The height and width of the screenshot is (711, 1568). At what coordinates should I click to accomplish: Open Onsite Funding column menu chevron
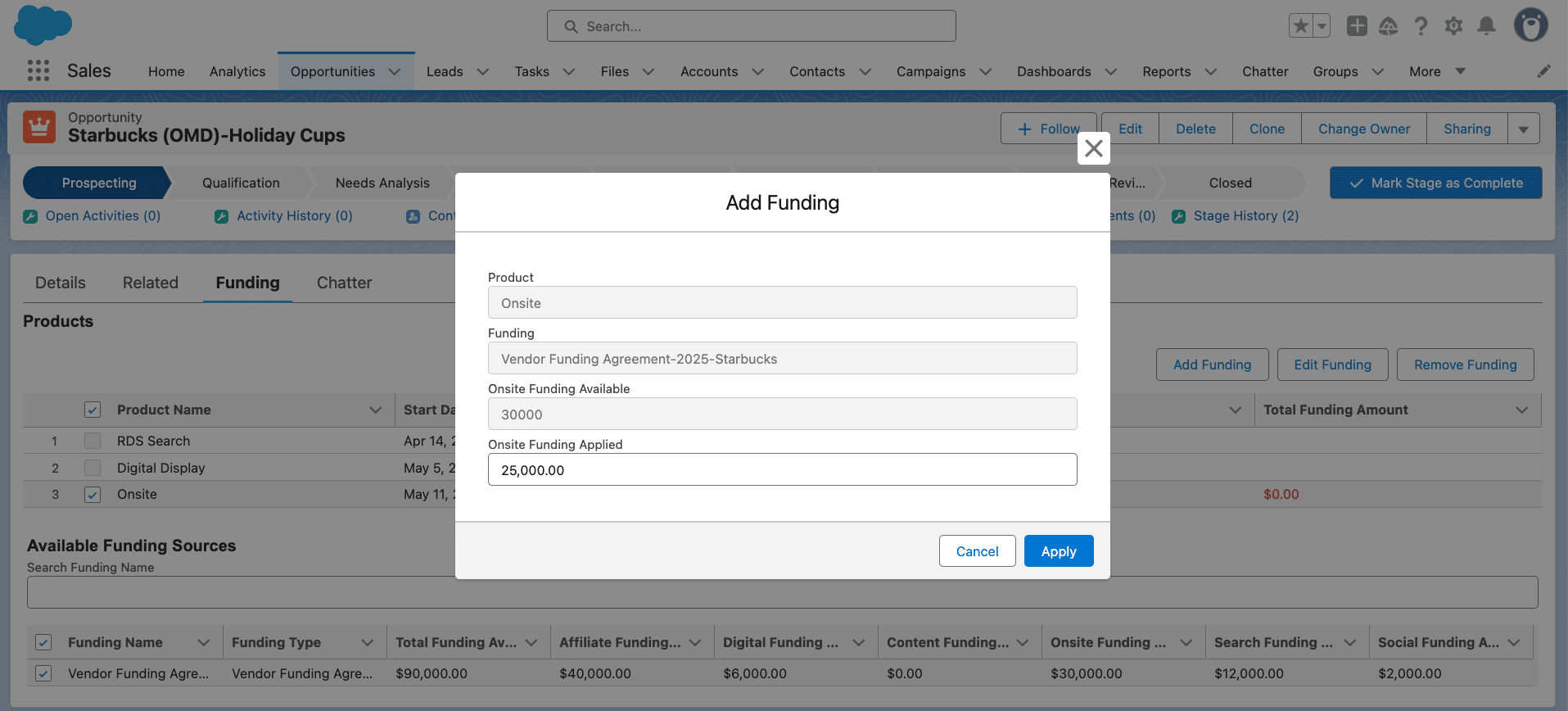pos(1186,642)
